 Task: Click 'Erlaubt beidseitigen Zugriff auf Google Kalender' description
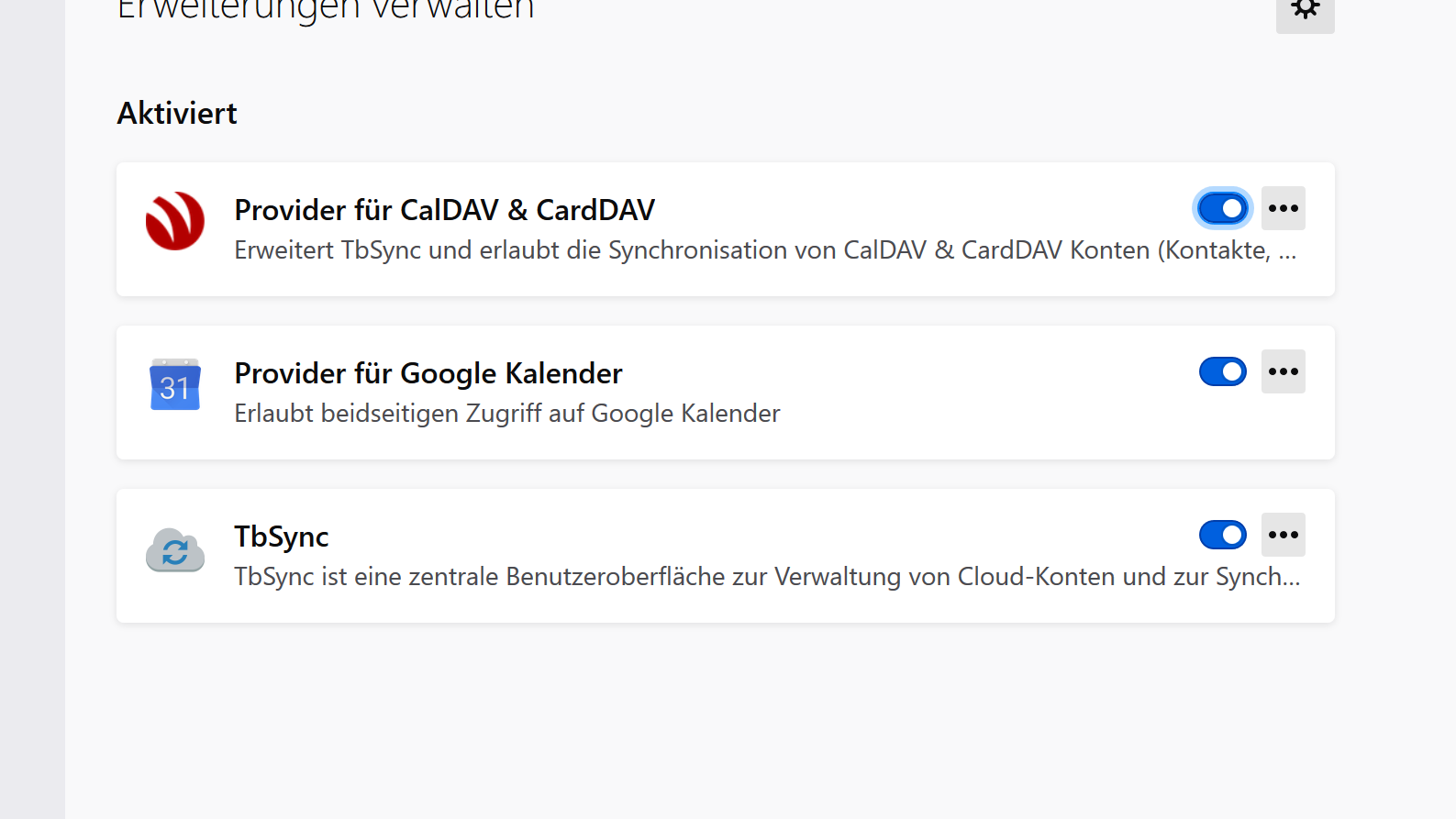click(x=507, y=414)
